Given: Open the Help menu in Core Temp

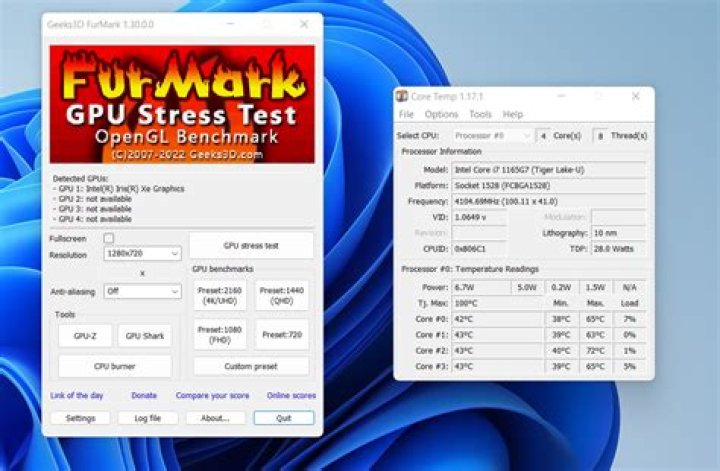Looking at the screenshot, I should (x=513, y=114).
